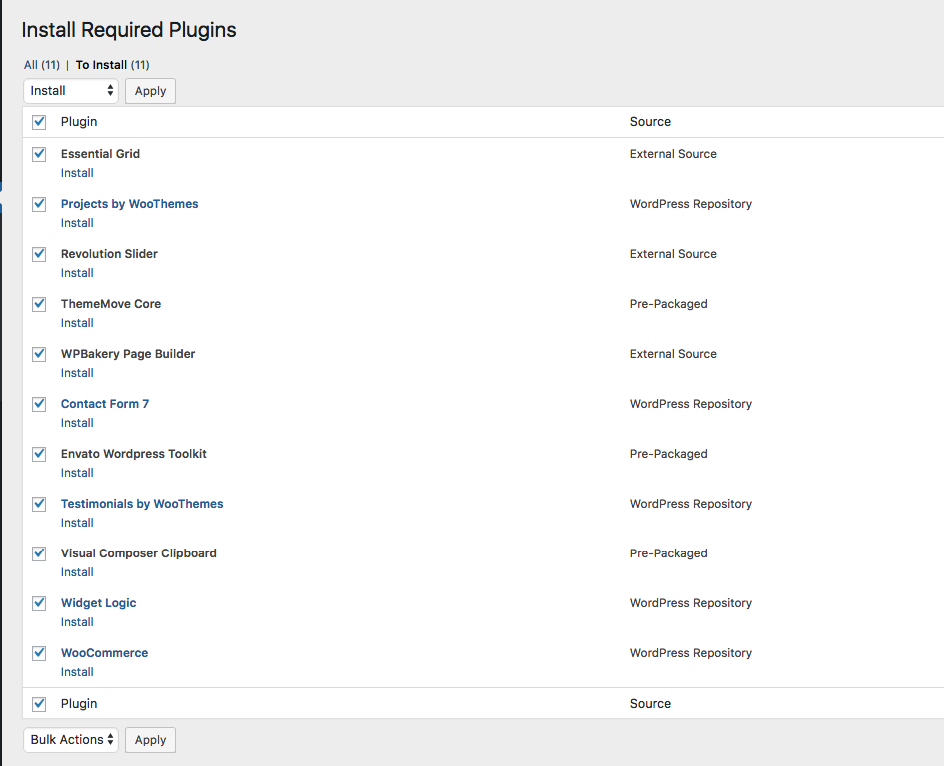Click Apply next to Bulk Actions dropdown
Viewport: 944px width, 766px height.
tap(151, 740)
